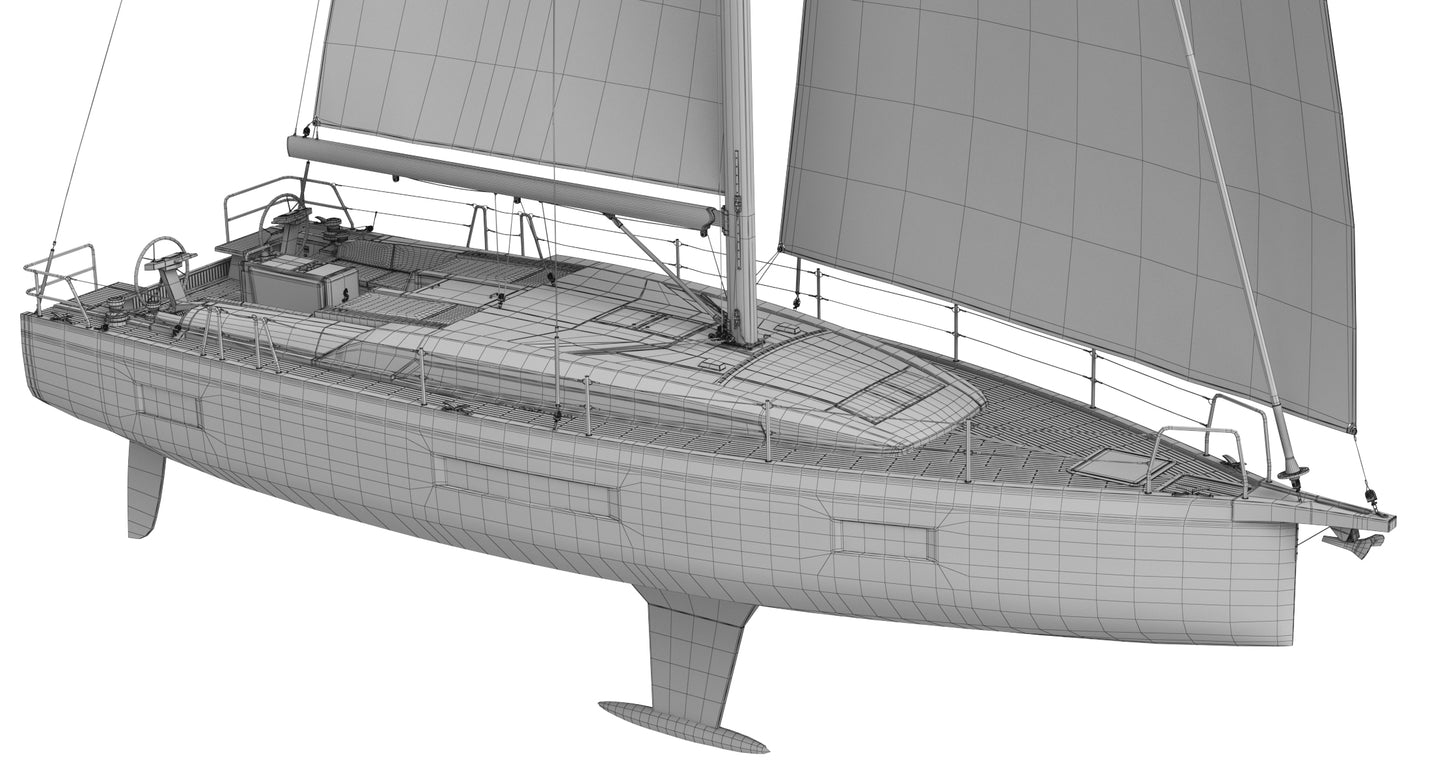Image resolution: width=1445 pixels, height=781 pixels.
Task: Click the forward hull window
Action: pyautogui.click(x=886, y=540)
